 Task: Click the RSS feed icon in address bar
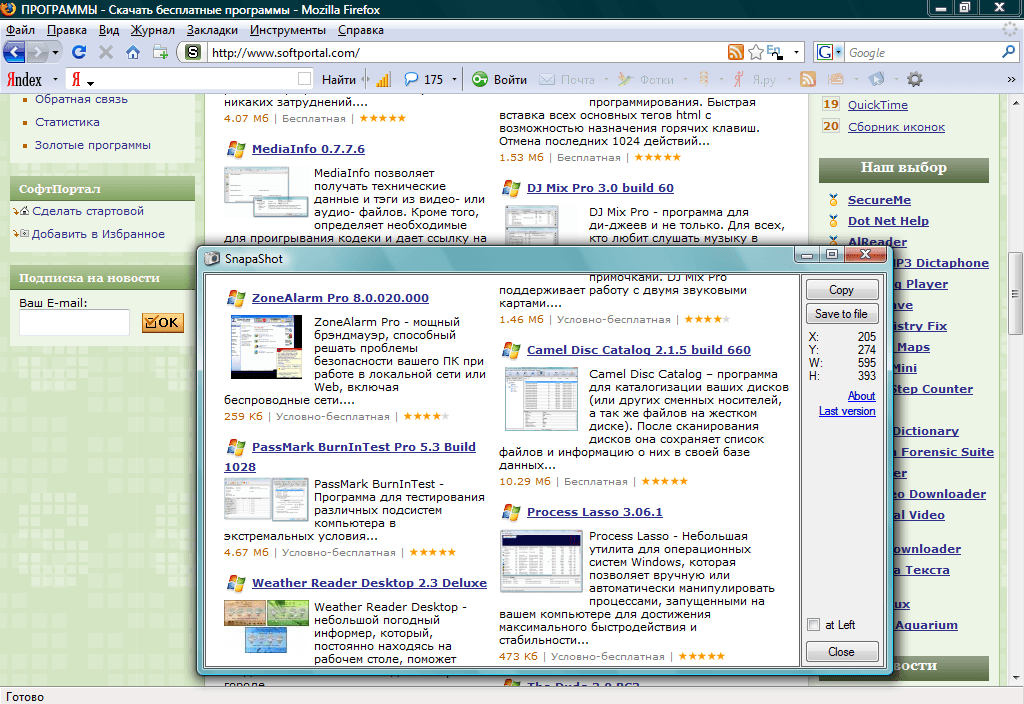click(736, 52)
